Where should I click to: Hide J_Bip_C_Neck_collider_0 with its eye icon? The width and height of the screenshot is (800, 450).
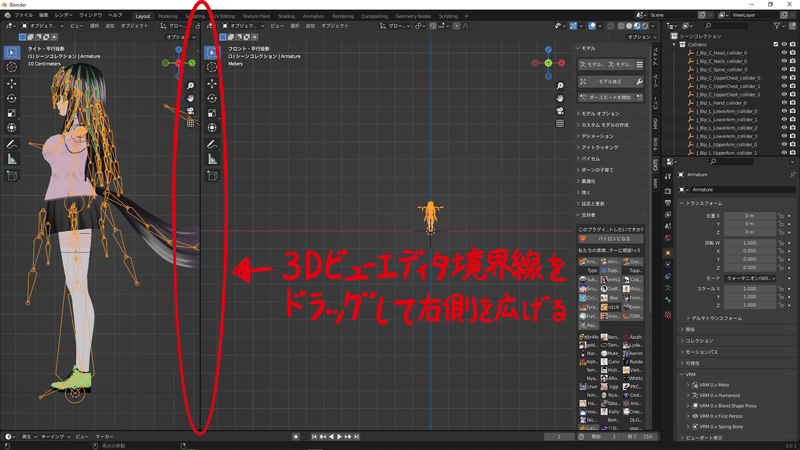(x=784, y=61)
